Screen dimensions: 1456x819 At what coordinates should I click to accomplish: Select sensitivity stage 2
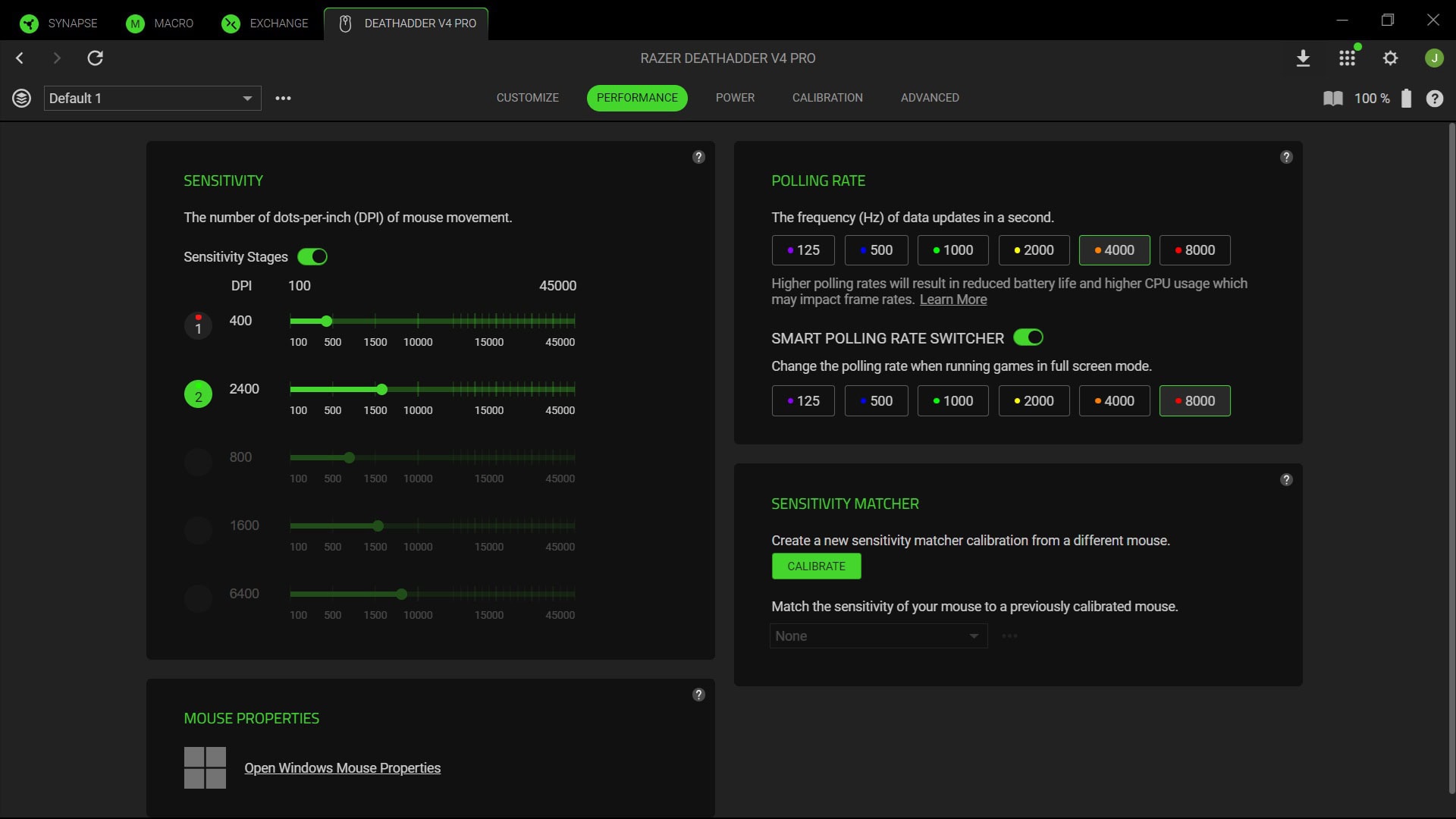point(198,394)
